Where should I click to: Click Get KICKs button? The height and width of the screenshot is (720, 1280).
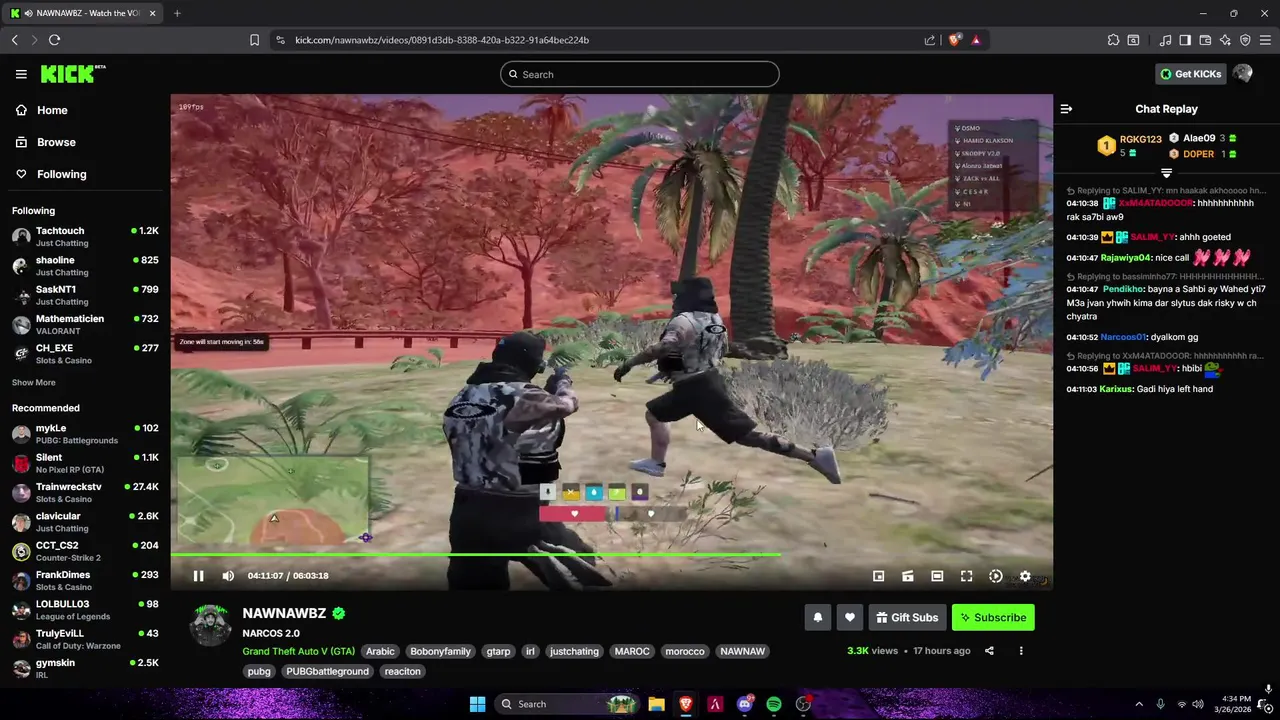(1191, 74)
